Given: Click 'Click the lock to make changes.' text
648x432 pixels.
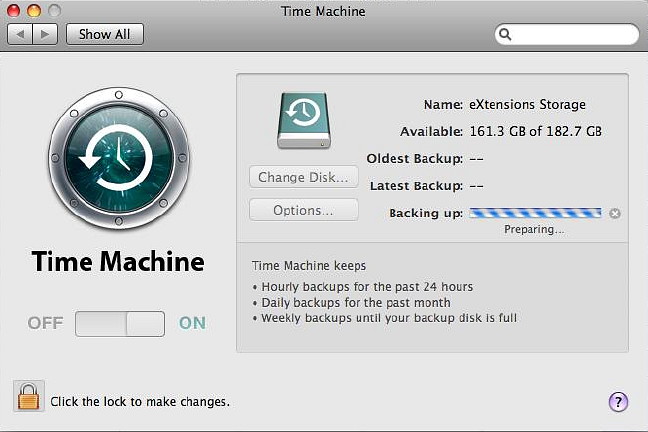Looking at the screenshot, I should tap(140, 401).
